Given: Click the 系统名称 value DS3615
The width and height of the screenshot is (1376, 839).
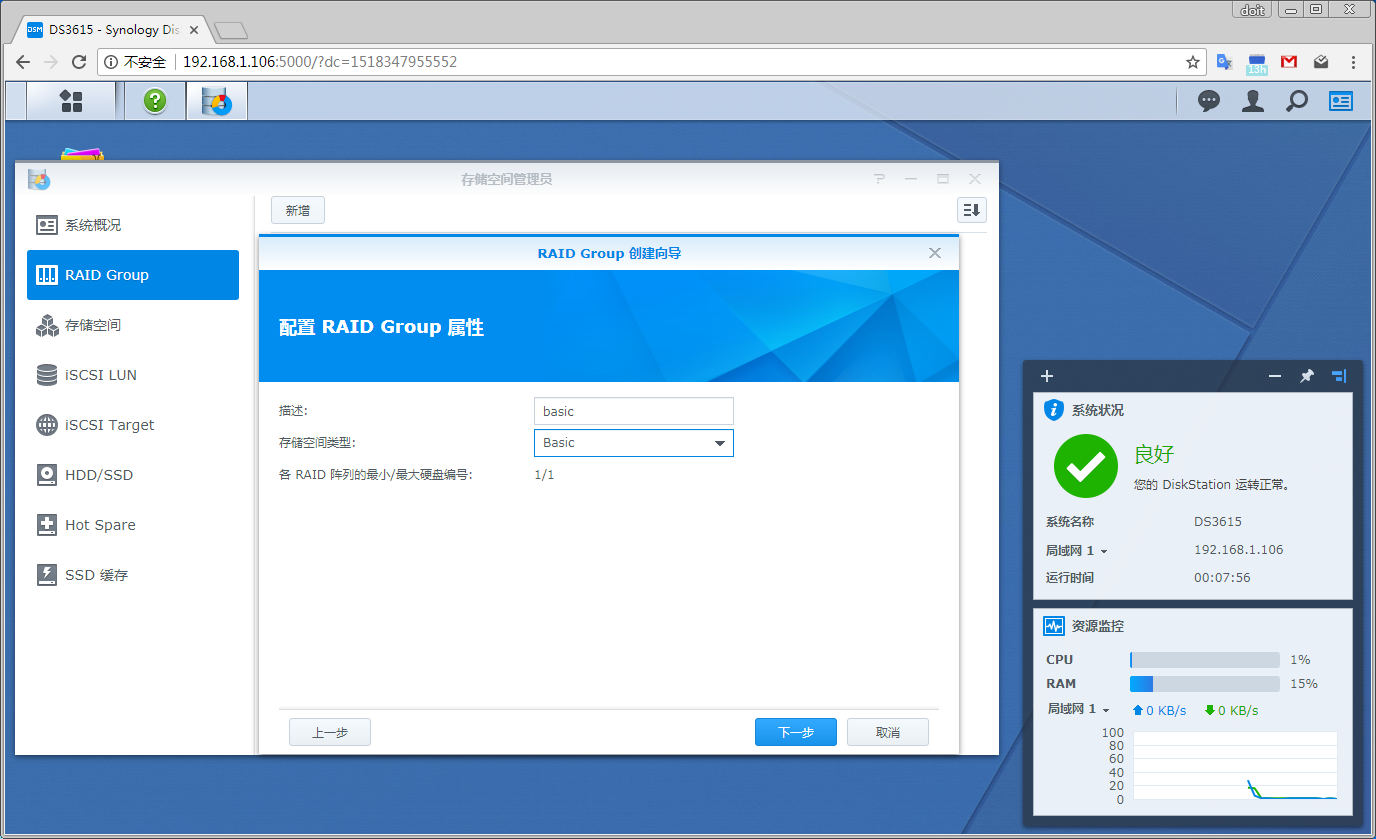Looking at the screenshot, I should (1218, 522).
